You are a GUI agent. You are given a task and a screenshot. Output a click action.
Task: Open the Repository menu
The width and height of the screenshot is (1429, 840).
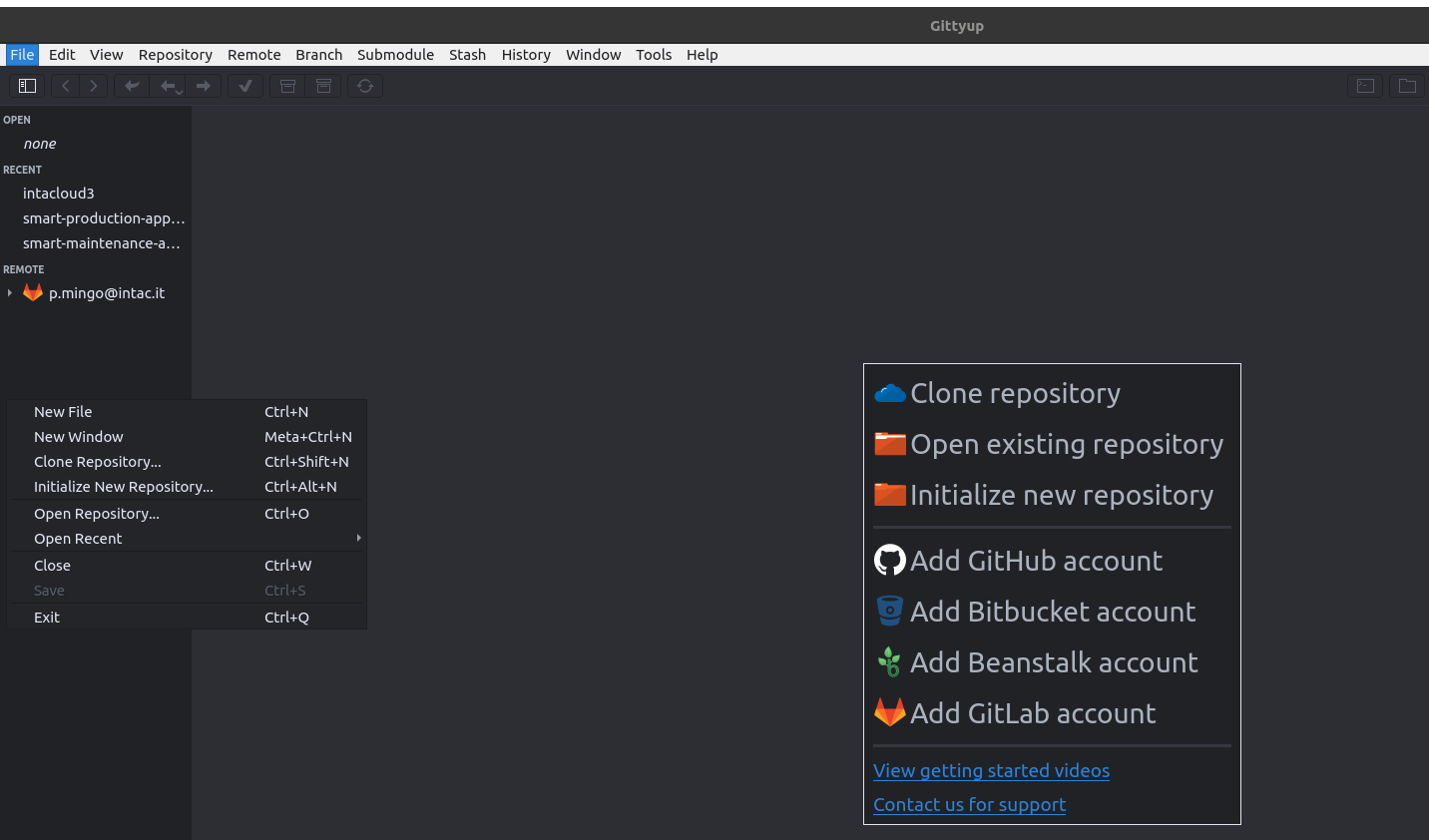pos(176,55)
